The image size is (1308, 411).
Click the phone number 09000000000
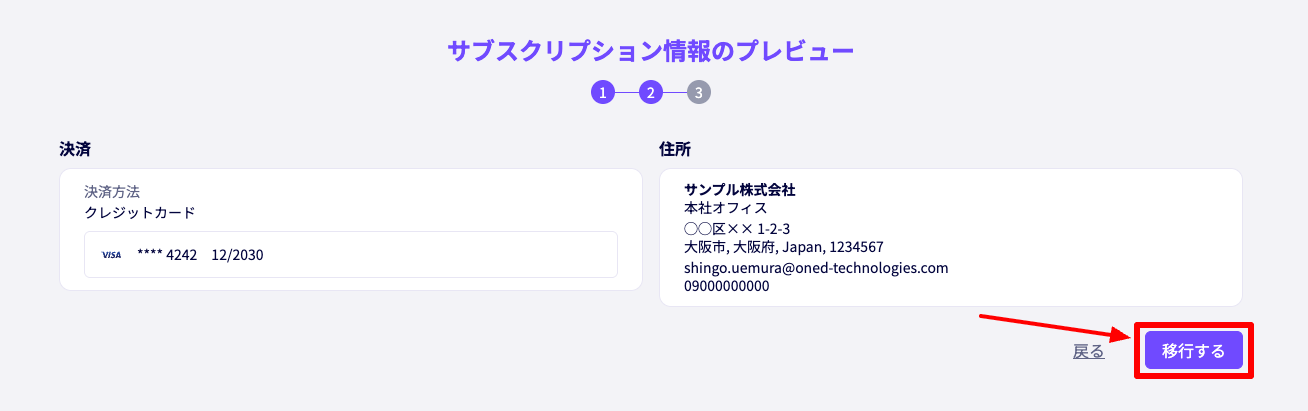point(727,286)
